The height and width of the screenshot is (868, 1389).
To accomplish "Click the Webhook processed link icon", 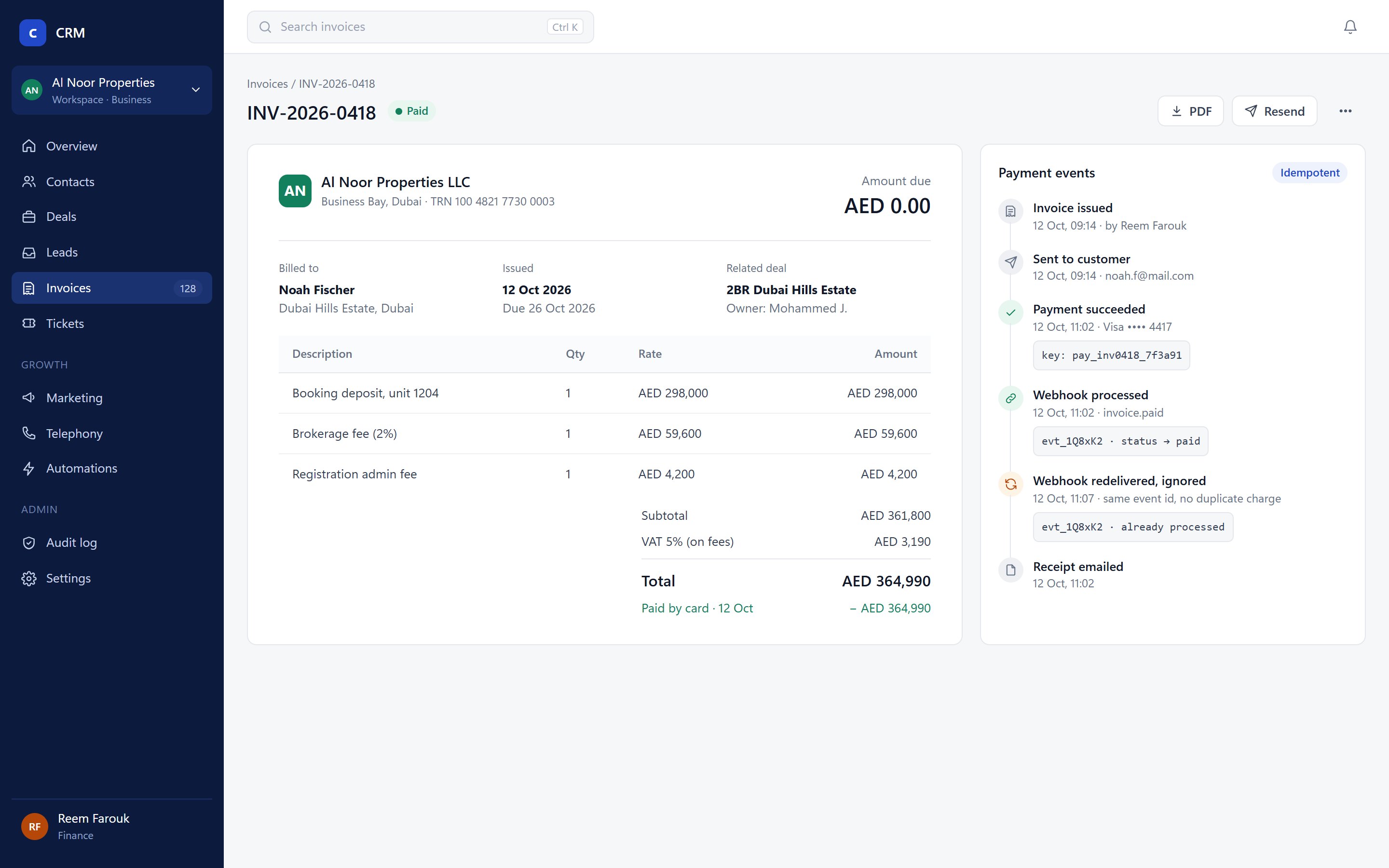I will click(x=1011, y=398).
